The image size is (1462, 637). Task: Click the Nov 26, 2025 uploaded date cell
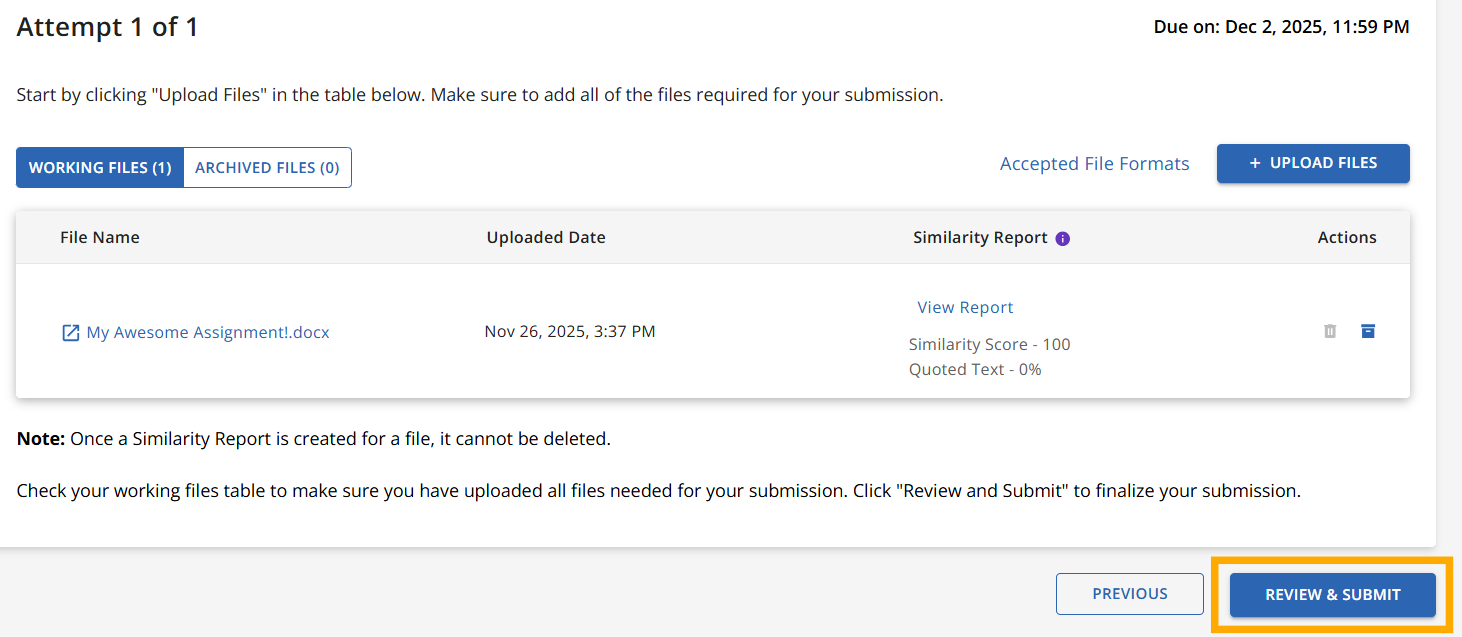570,331
